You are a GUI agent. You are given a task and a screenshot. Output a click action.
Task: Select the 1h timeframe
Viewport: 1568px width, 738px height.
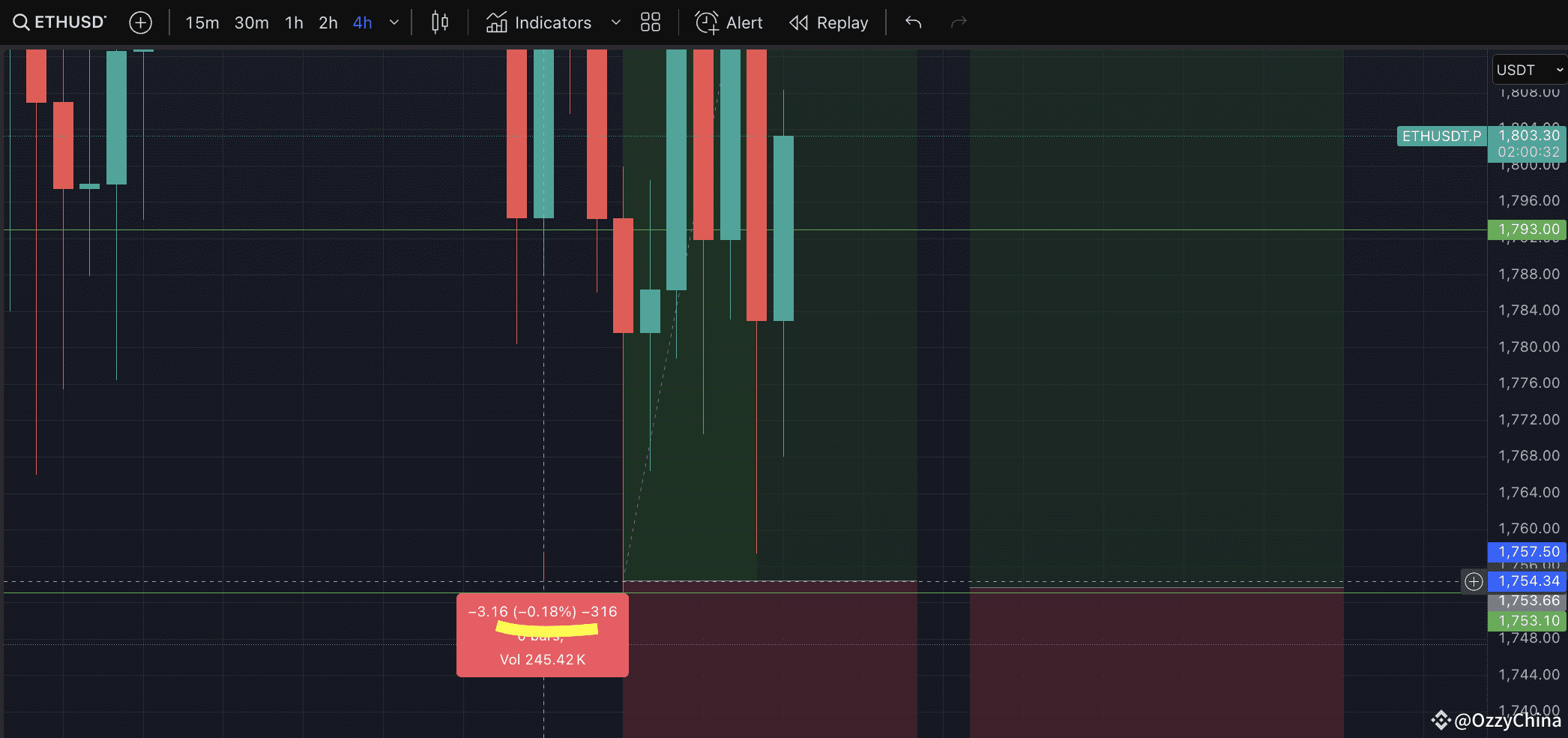294,22
